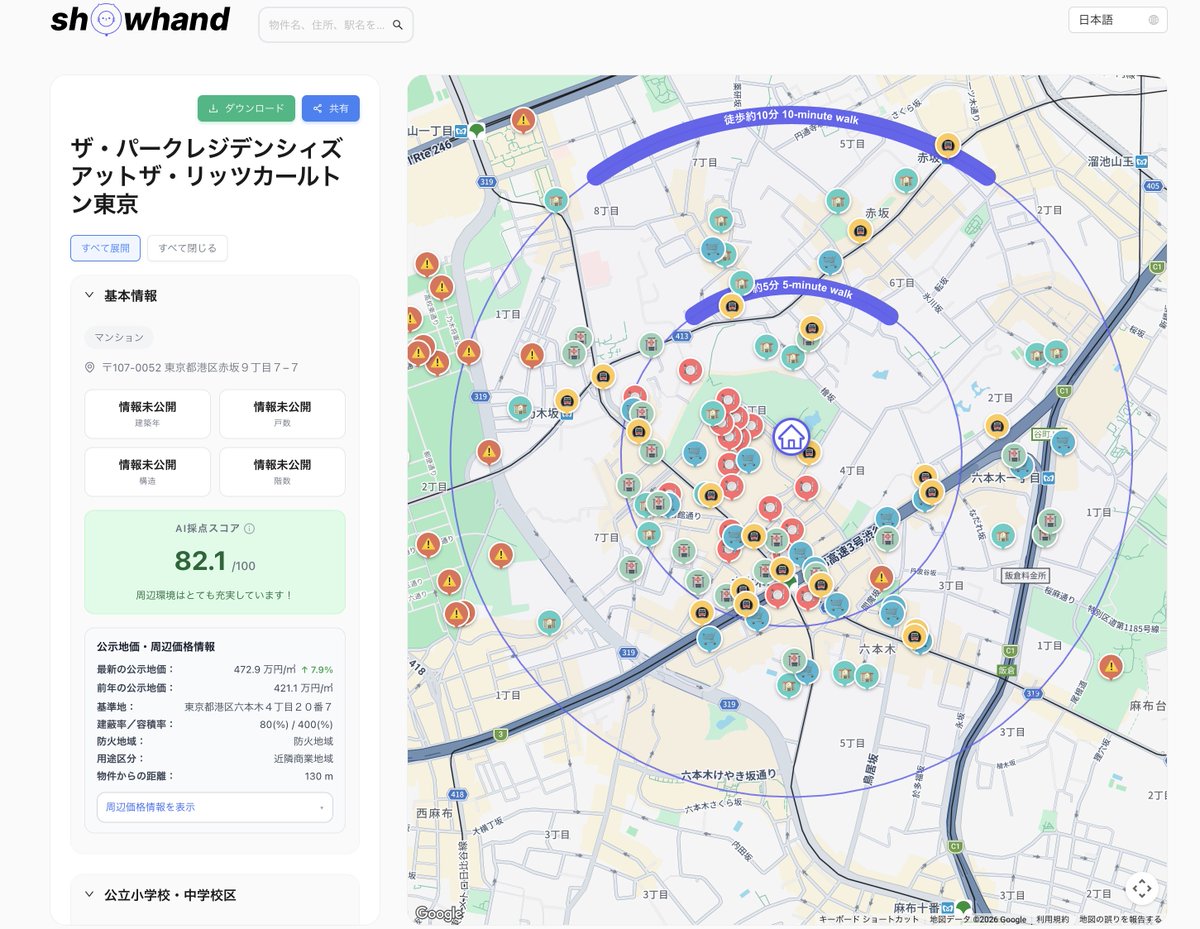Click the warning marker near 丹波谷坂
Screen dimensions: 1200x929
click(880, 578)
